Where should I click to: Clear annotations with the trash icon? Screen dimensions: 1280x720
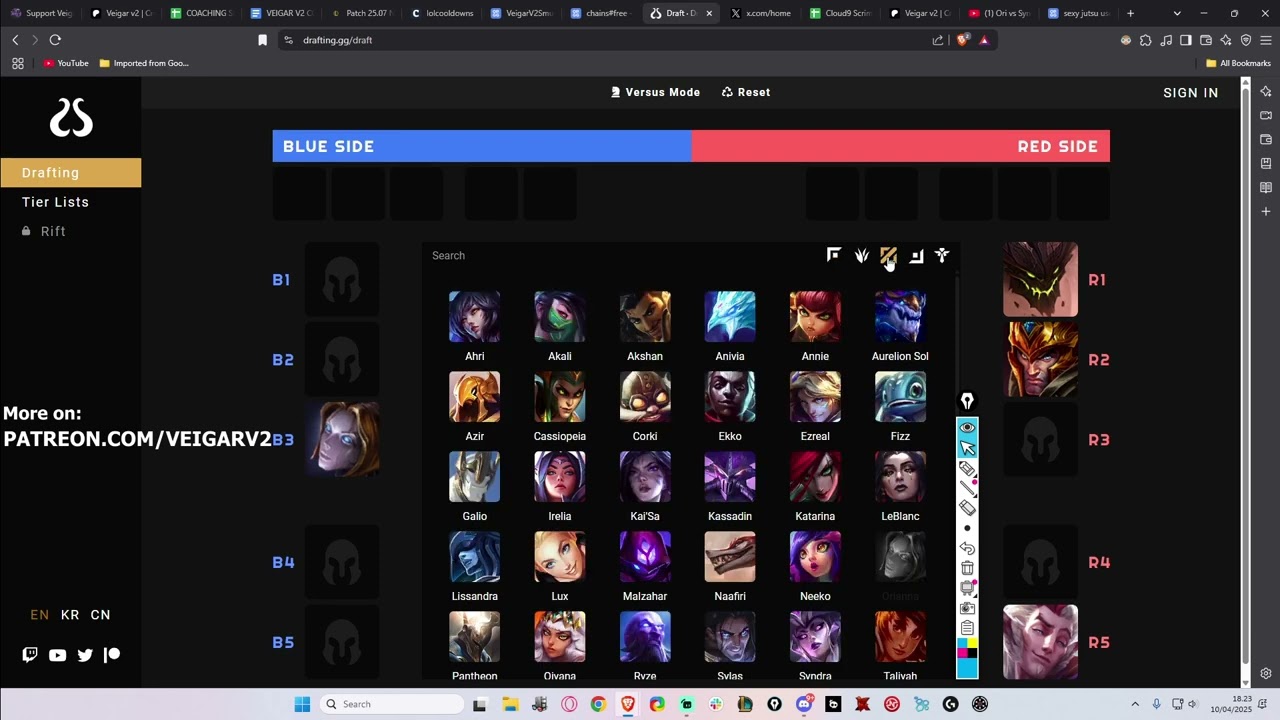pyautogui.click(x=967, y=568)
